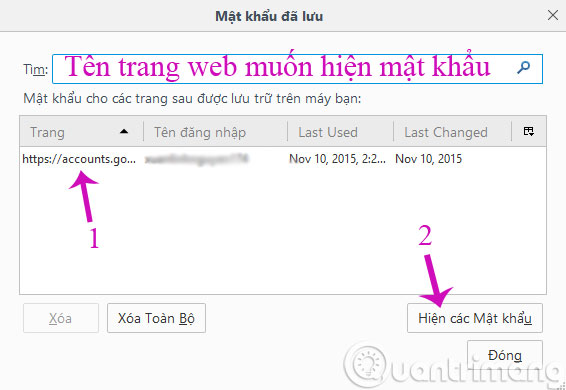Click the Đóng button
Image resolution: width=566 pixels, height=390 pixels.
[505, 355]
